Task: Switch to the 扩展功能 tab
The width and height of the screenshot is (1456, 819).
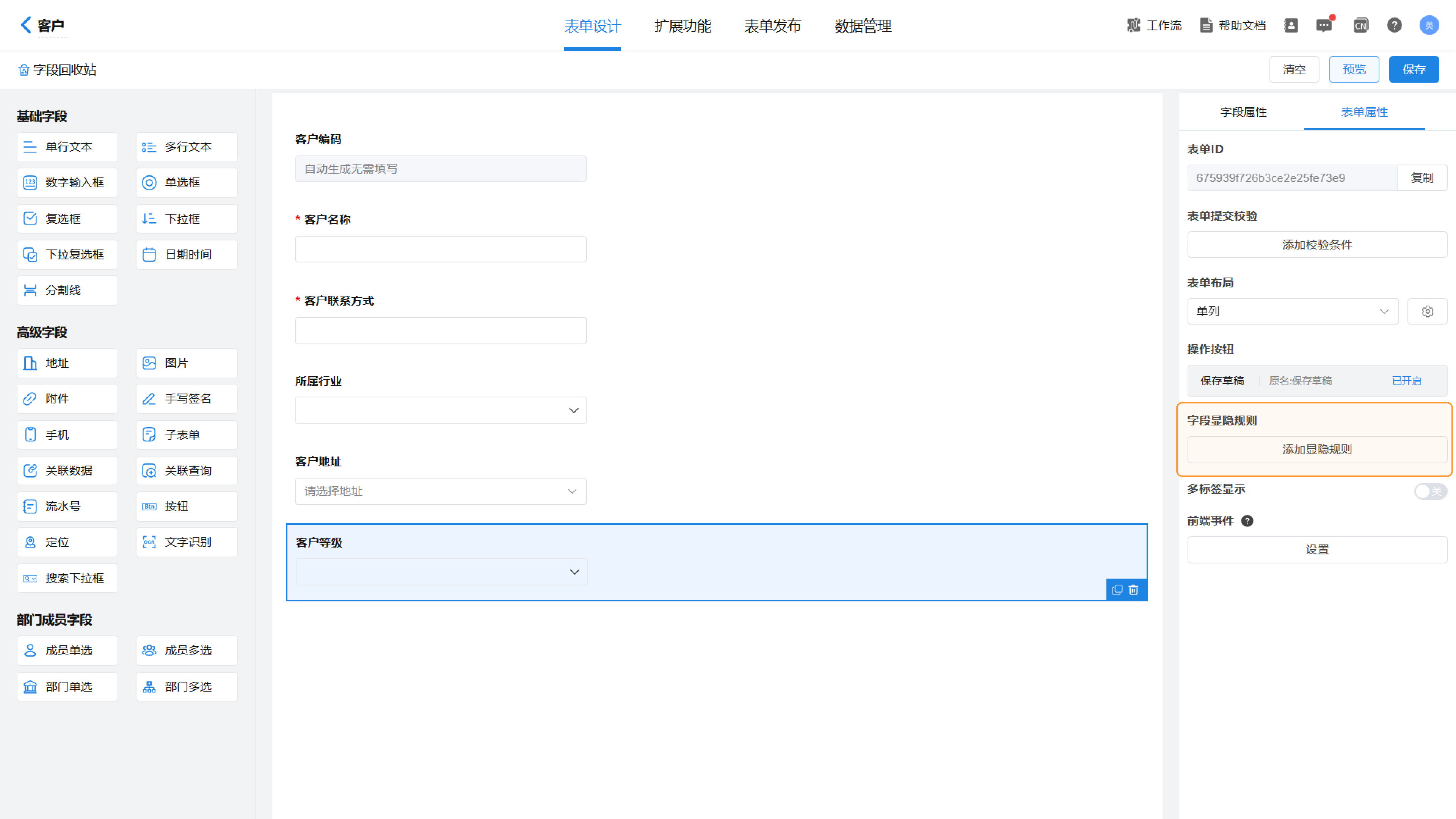Action: point(683,26)
